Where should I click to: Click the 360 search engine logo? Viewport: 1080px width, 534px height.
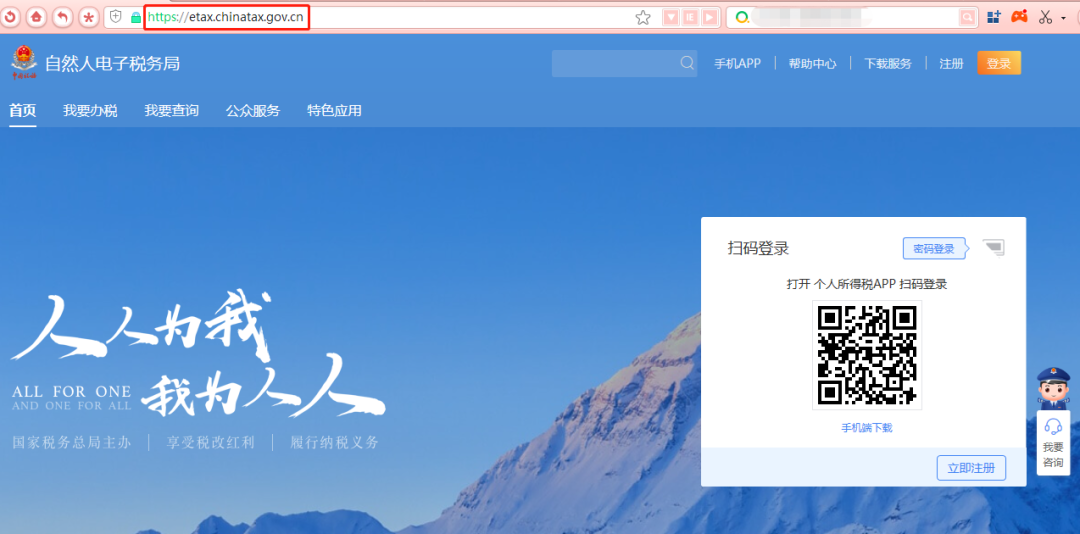(742, 18)
